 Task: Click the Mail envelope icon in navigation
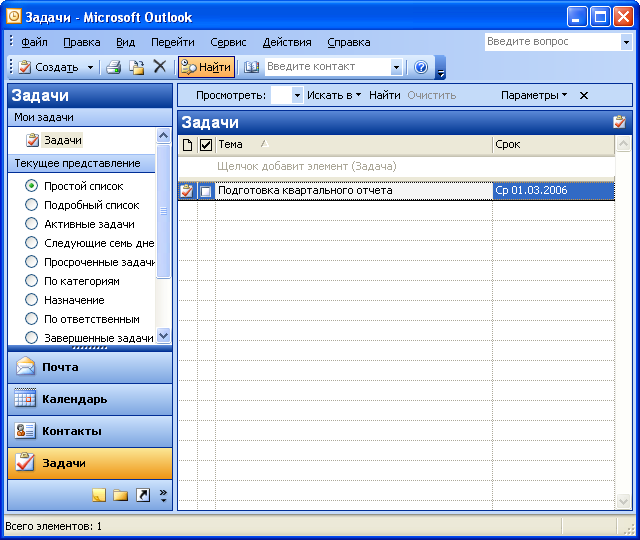25,367
